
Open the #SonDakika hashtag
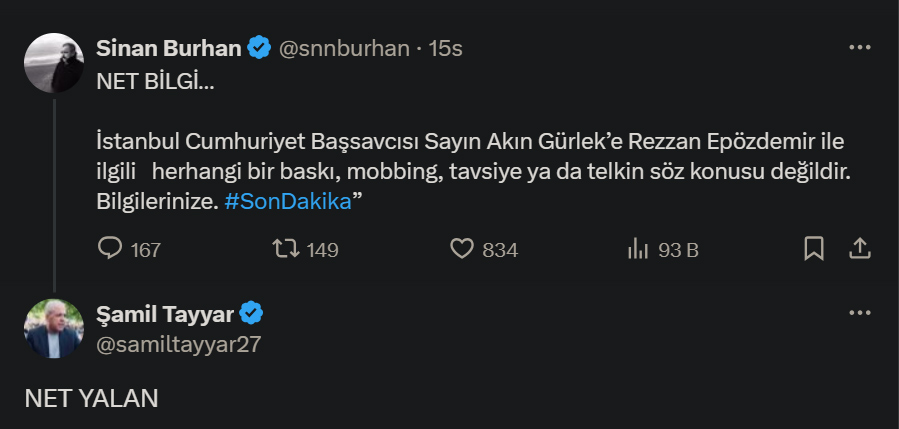pyautogui.click(x=288, y=202)
